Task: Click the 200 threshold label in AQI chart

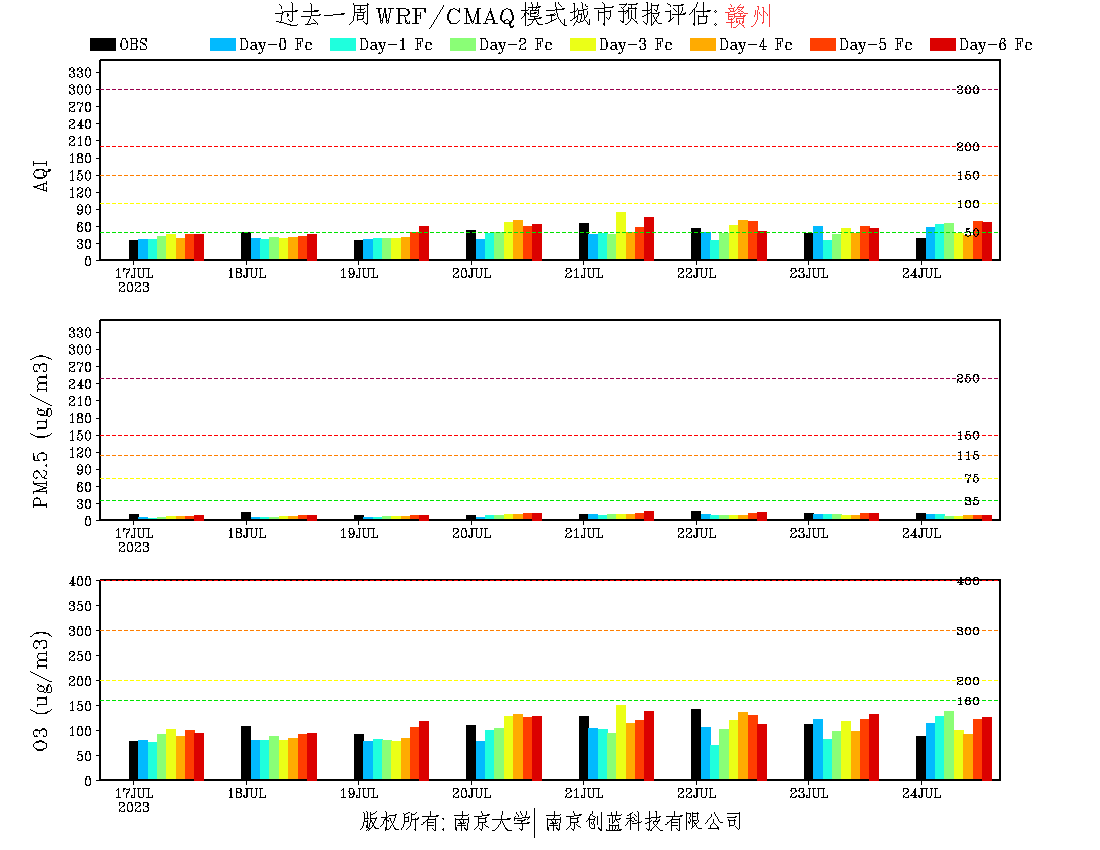Action: point(968,147)
